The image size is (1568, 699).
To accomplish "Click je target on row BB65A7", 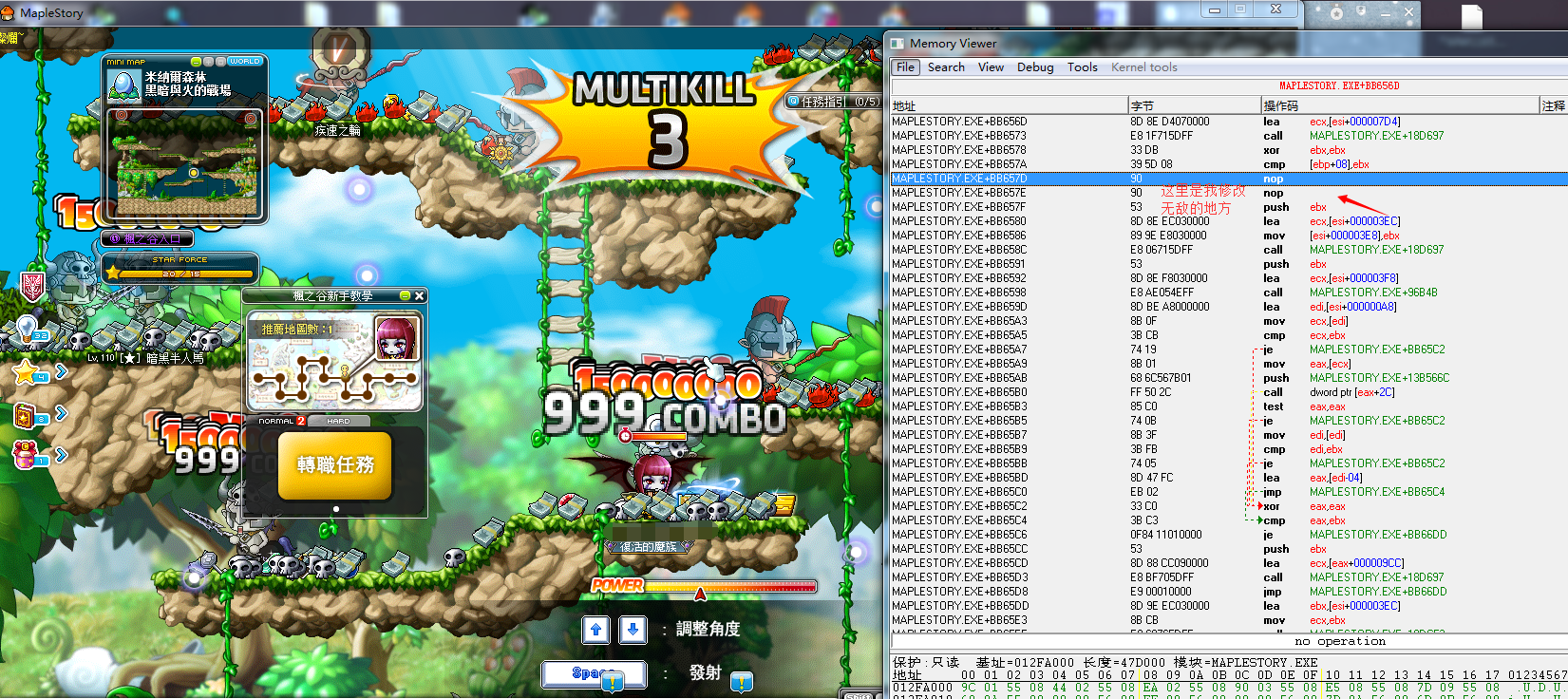I will 1377,349.
